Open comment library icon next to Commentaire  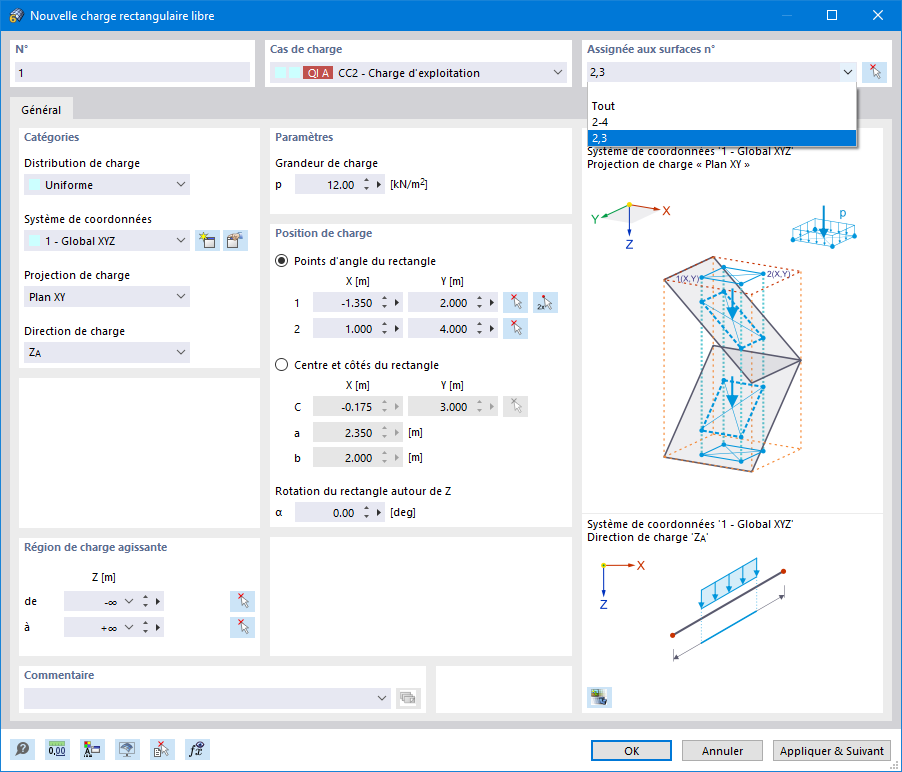pos(408,698)
